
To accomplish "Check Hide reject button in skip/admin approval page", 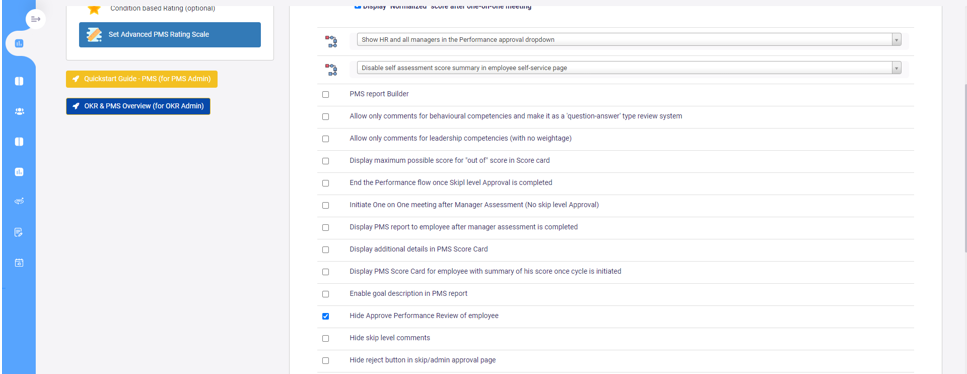I will pyautogui.click(x=326, y=360).
